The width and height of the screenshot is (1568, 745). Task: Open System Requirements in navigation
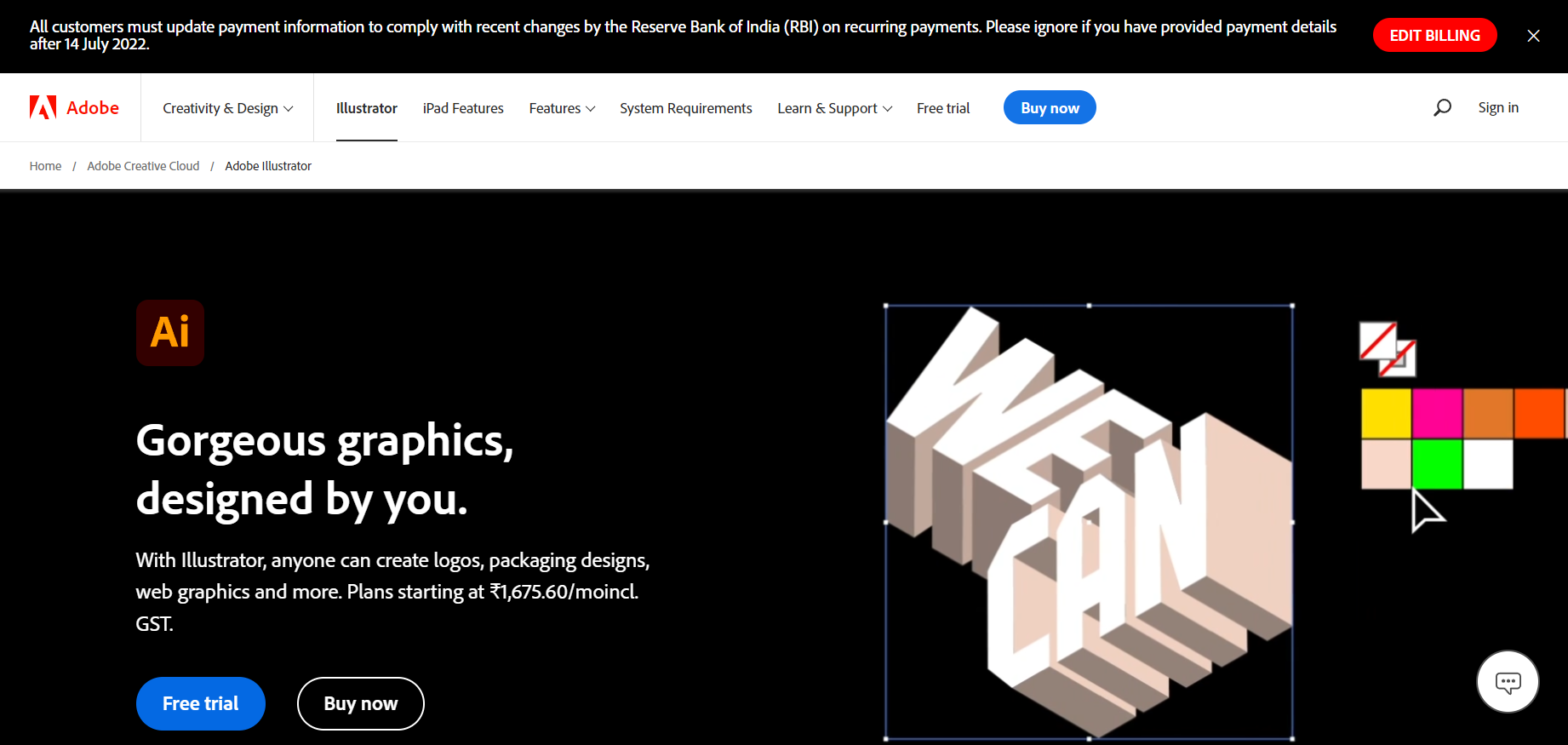pos(685,108)
